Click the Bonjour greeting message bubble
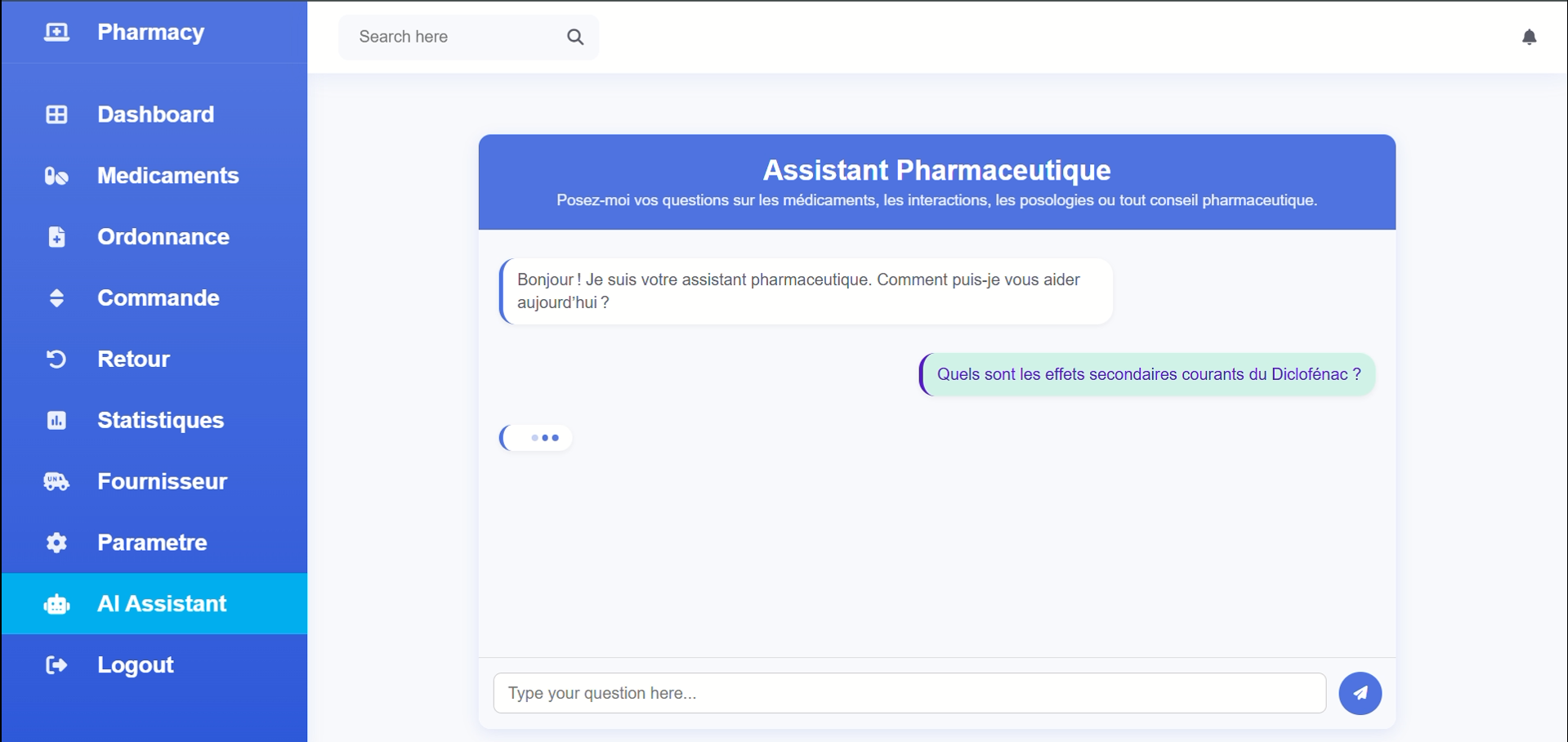Screen dimensions: 1568x742 [x=806, y=291]
